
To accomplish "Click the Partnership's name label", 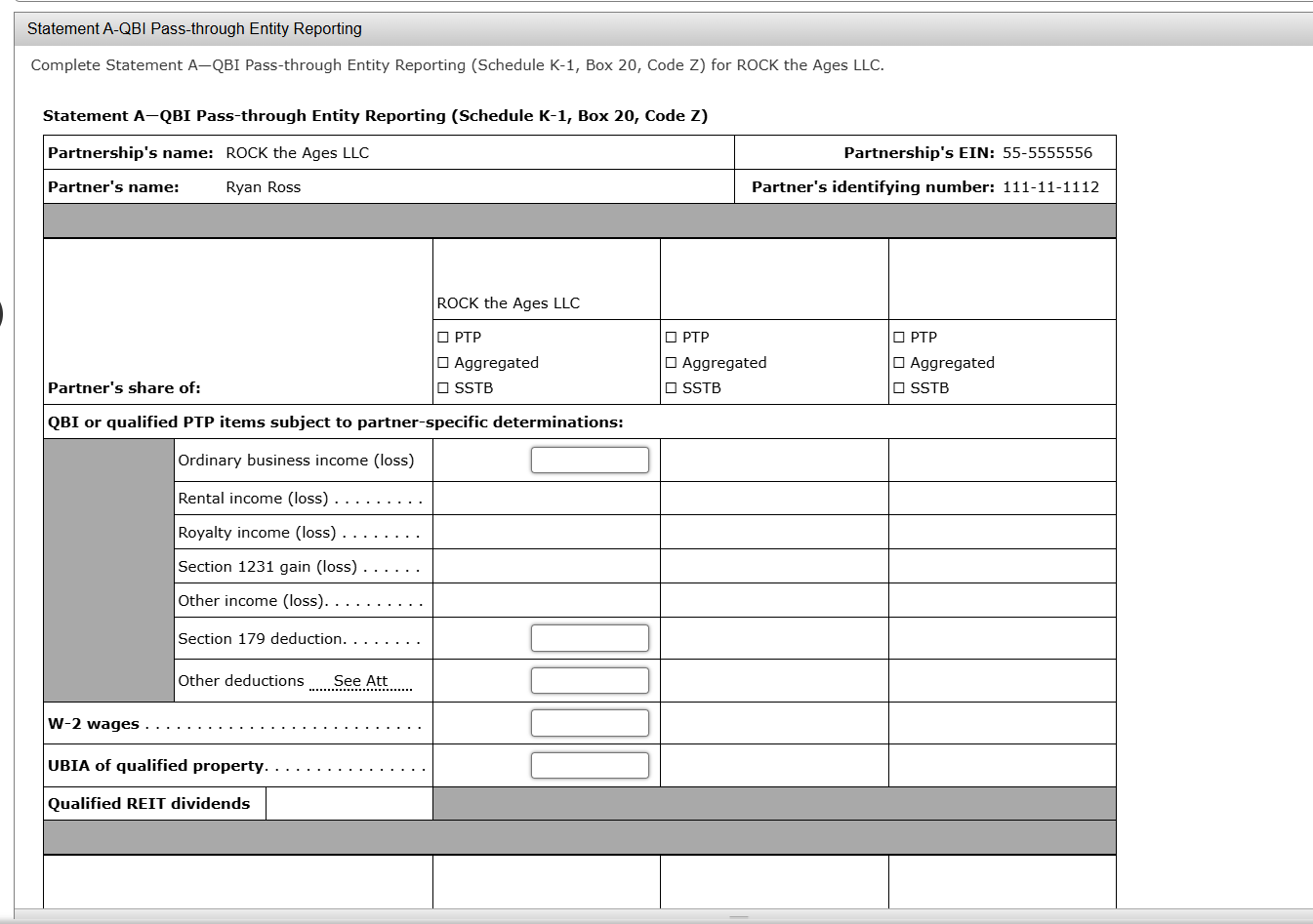I will [131, 153].
